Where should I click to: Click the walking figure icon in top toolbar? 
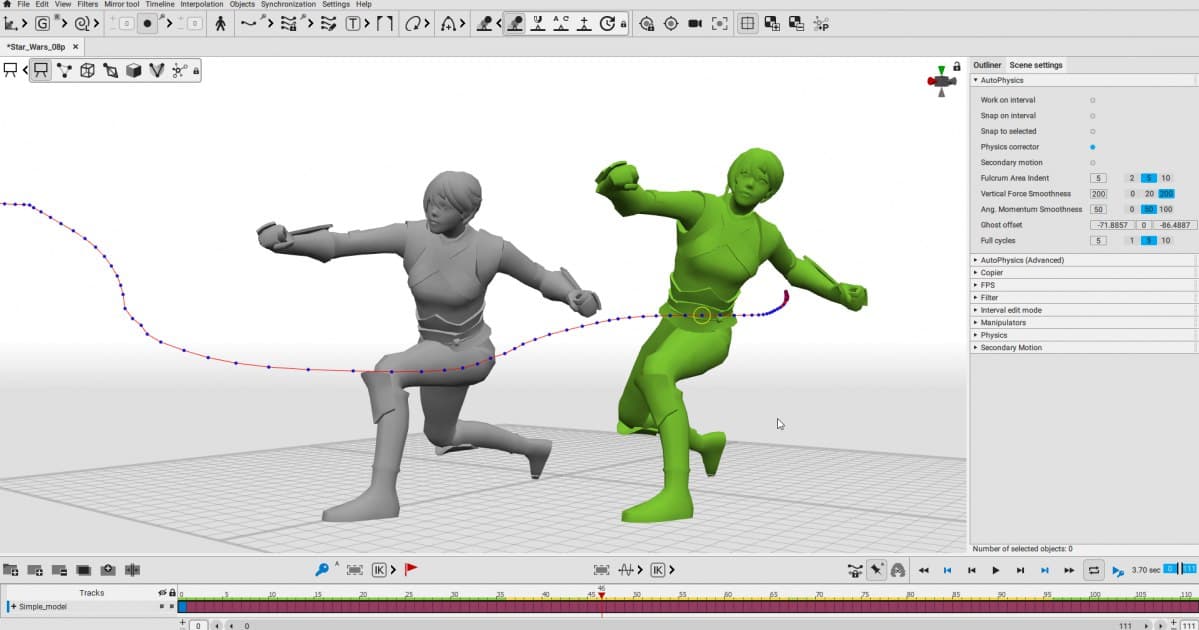pos(221,23)
